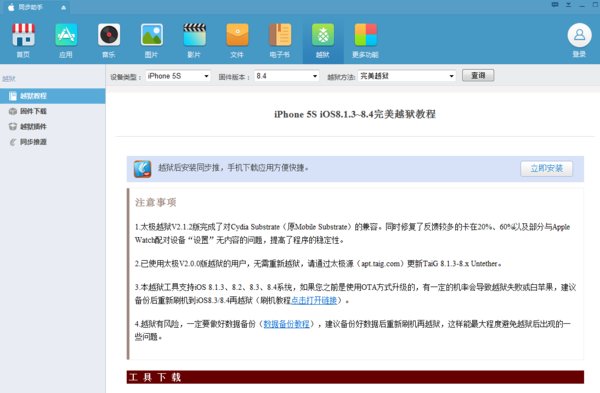Screen dimensions: 600x393
Task: Click the 查询 query button
Action: (x=478, y=75)
